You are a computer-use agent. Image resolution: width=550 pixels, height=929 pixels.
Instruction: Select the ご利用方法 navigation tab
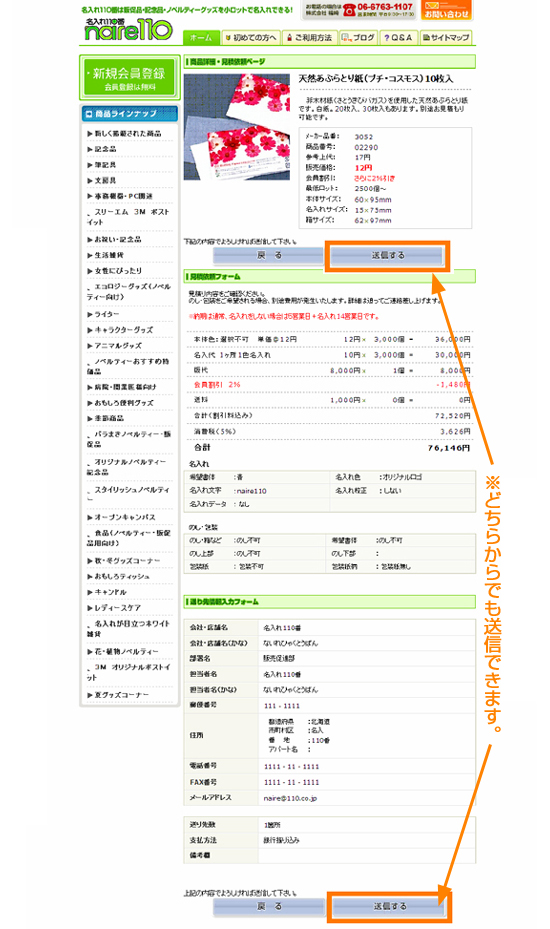[x=309, y=37]
